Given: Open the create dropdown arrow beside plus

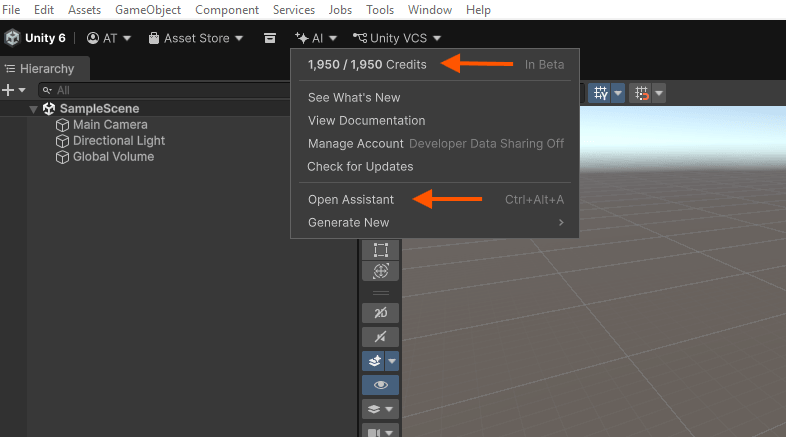Looking at the screenshot, I should [x=22, y=90].
